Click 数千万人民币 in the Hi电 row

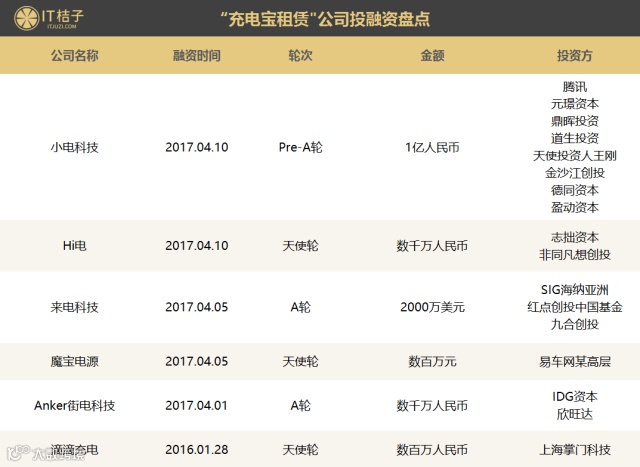pyautogui.click(x=432, y=246)
